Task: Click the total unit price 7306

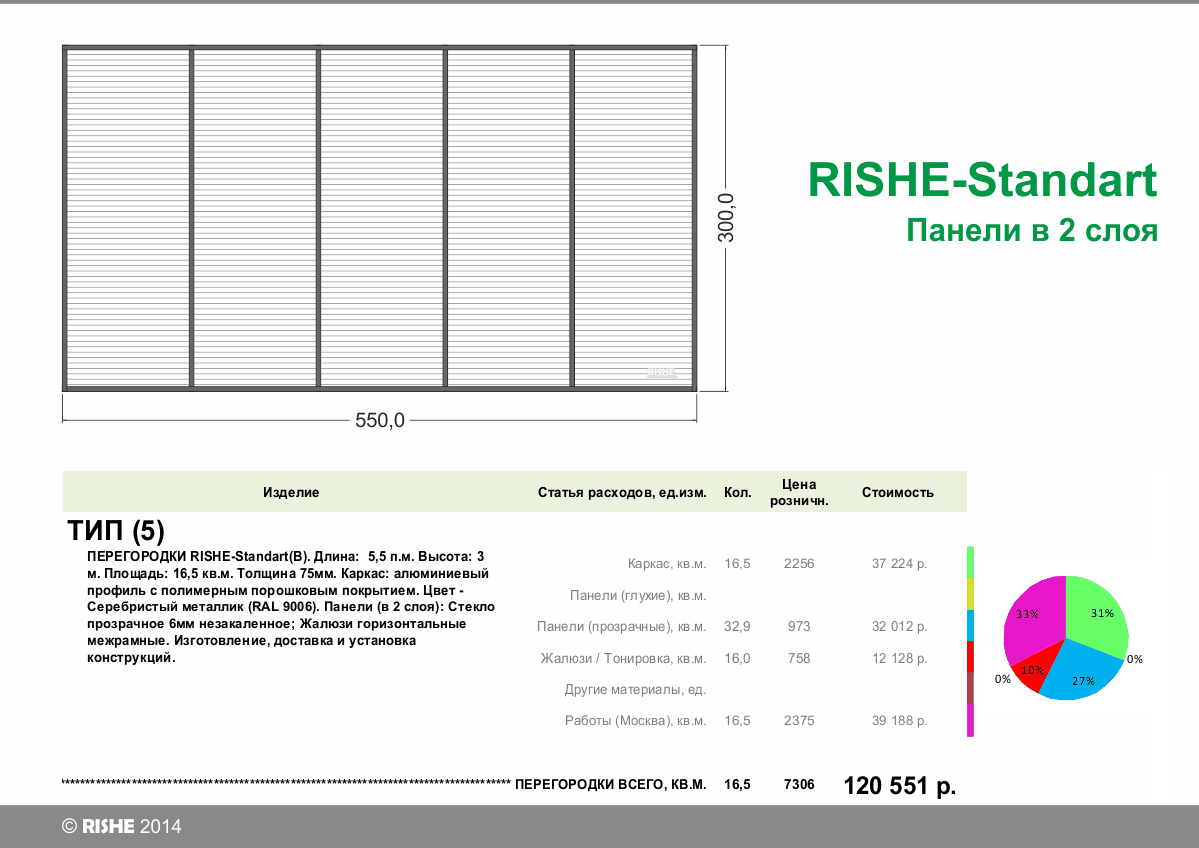Action: [799, 785]
